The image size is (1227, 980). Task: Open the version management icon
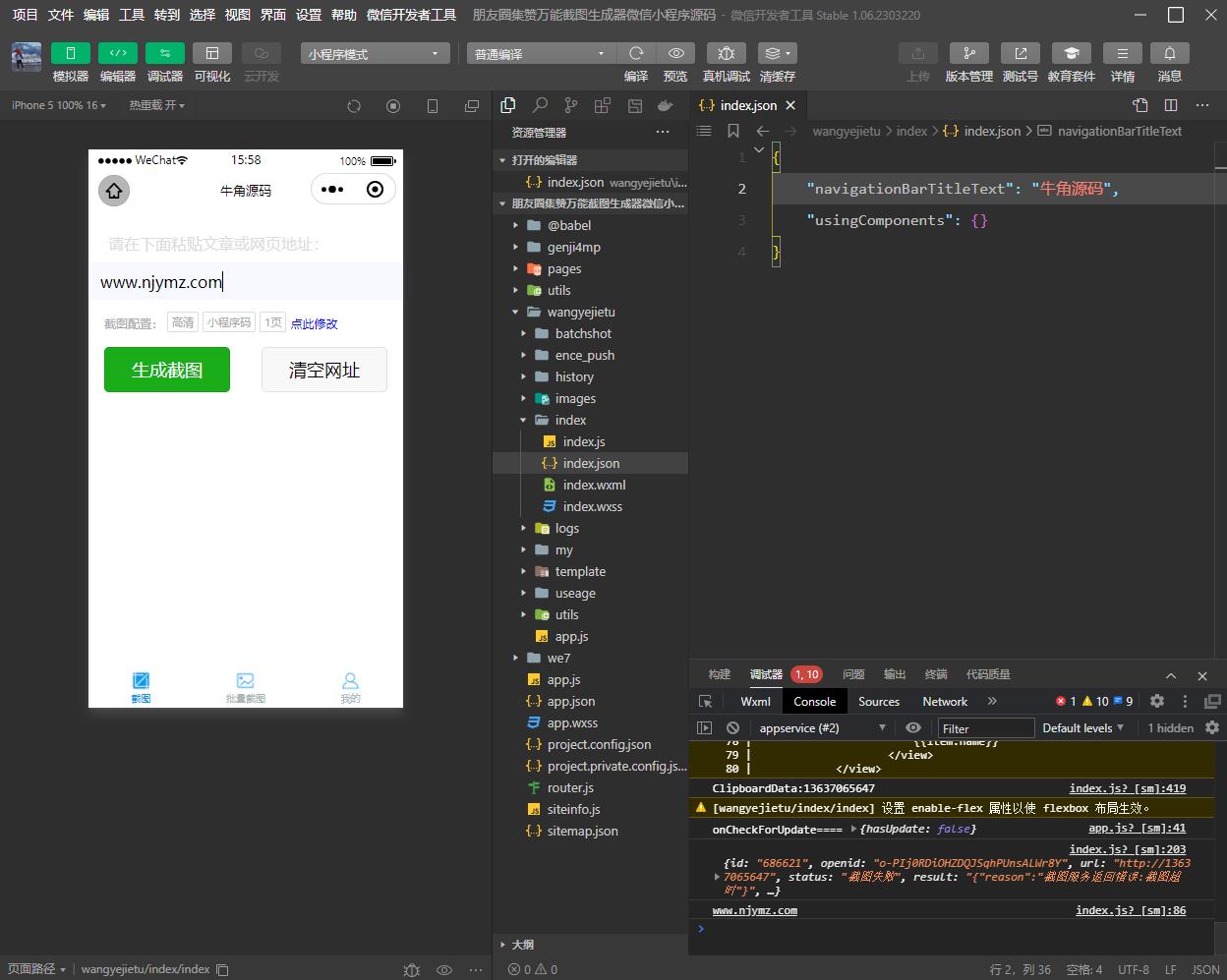(968, 53)
